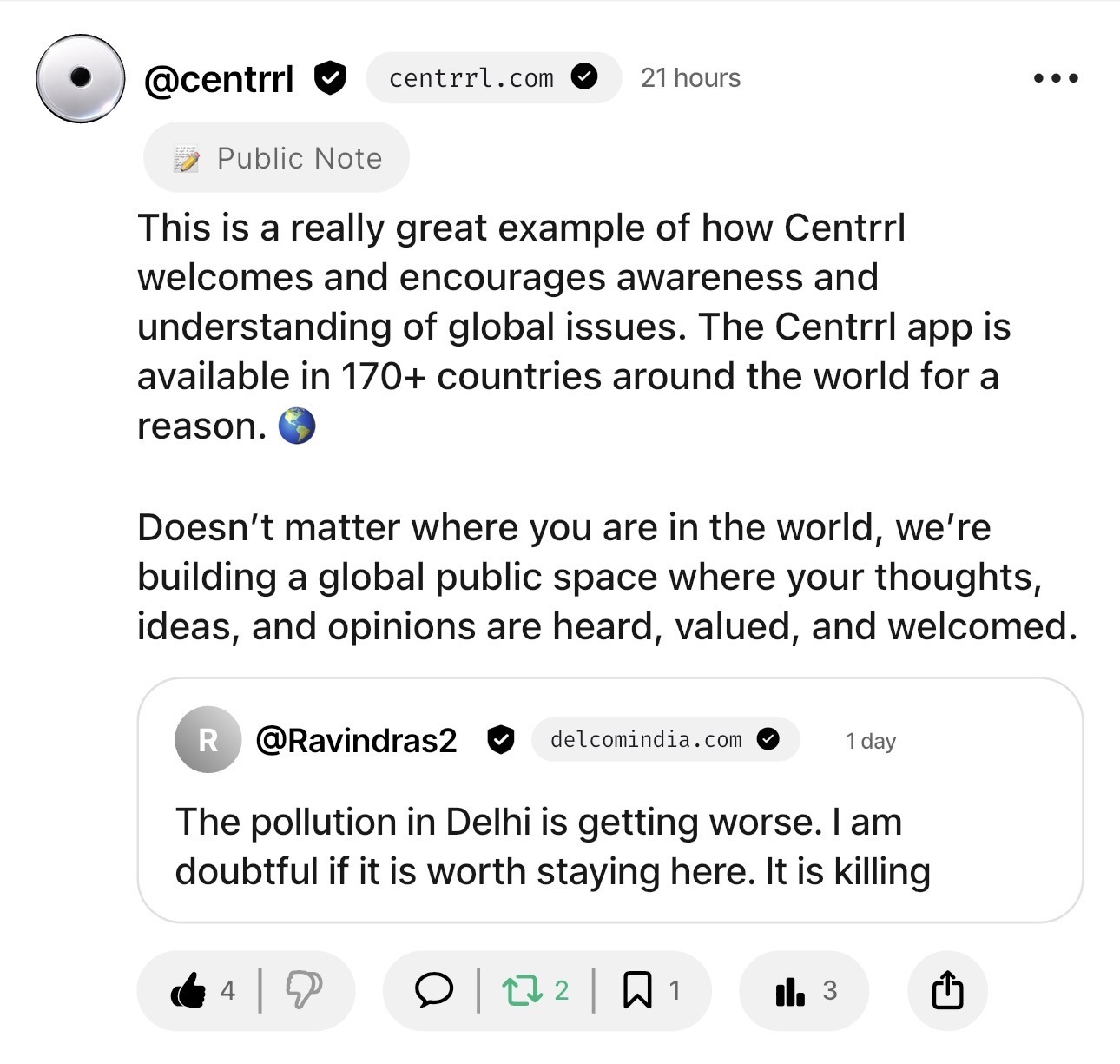Like the post with thumbs up

pyautogui.click(x=189, y=990)
